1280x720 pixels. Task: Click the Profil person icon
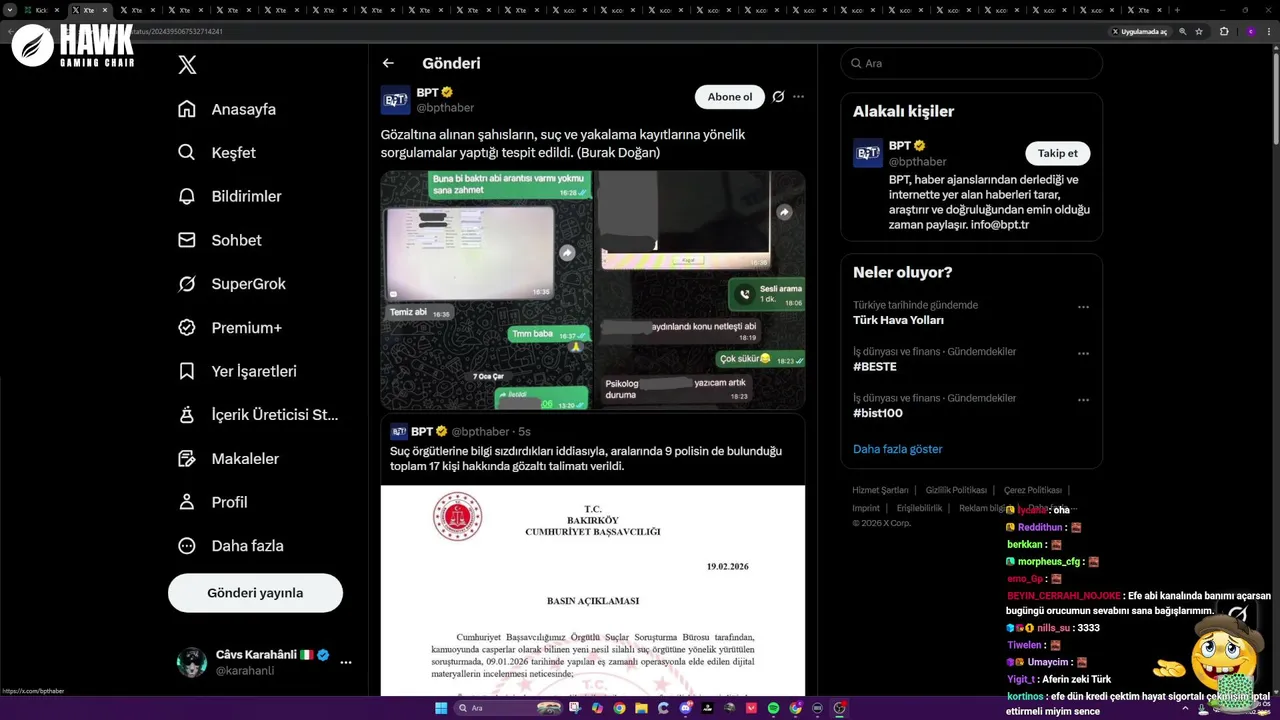point(187,502)
